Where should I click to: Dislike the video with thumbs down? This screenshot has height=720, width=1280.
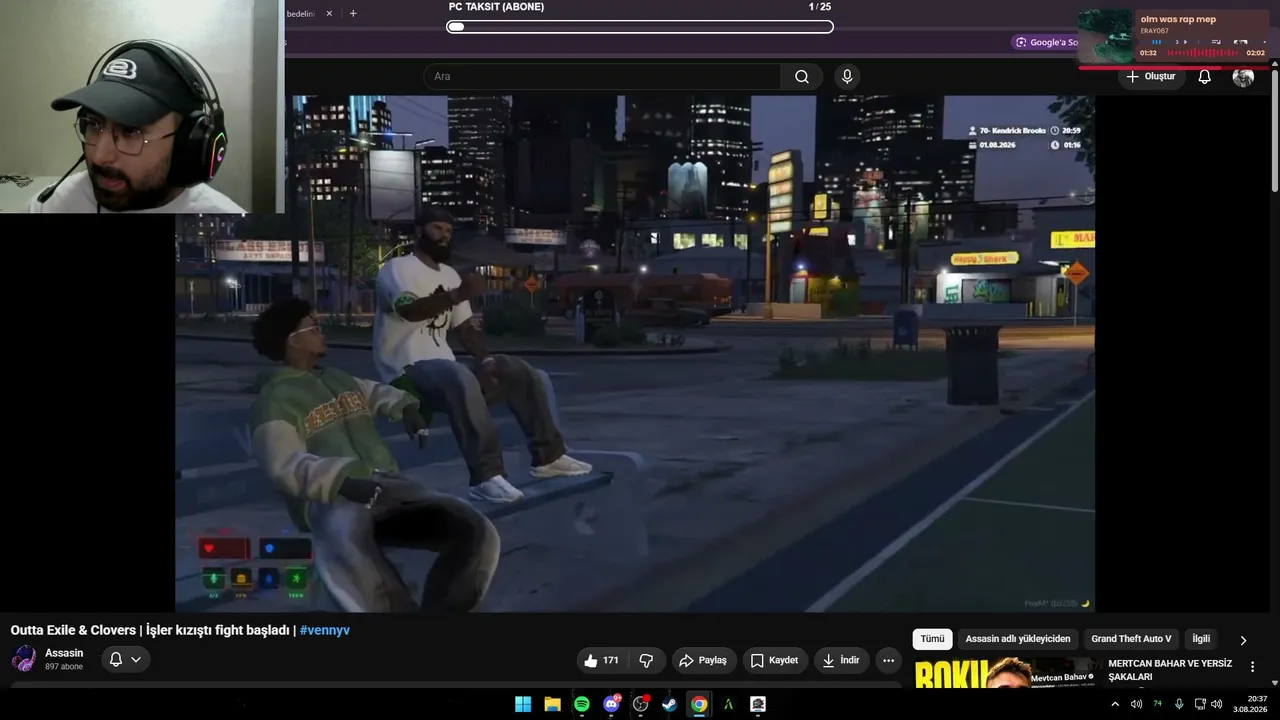[646, 660]
